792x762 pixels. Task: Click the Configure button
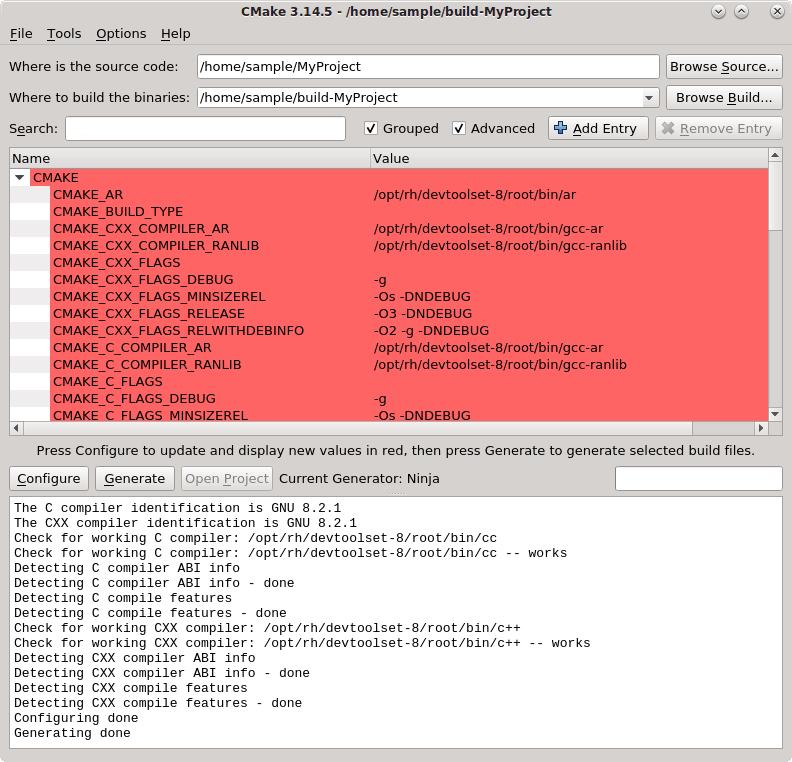tap(49, 479)
